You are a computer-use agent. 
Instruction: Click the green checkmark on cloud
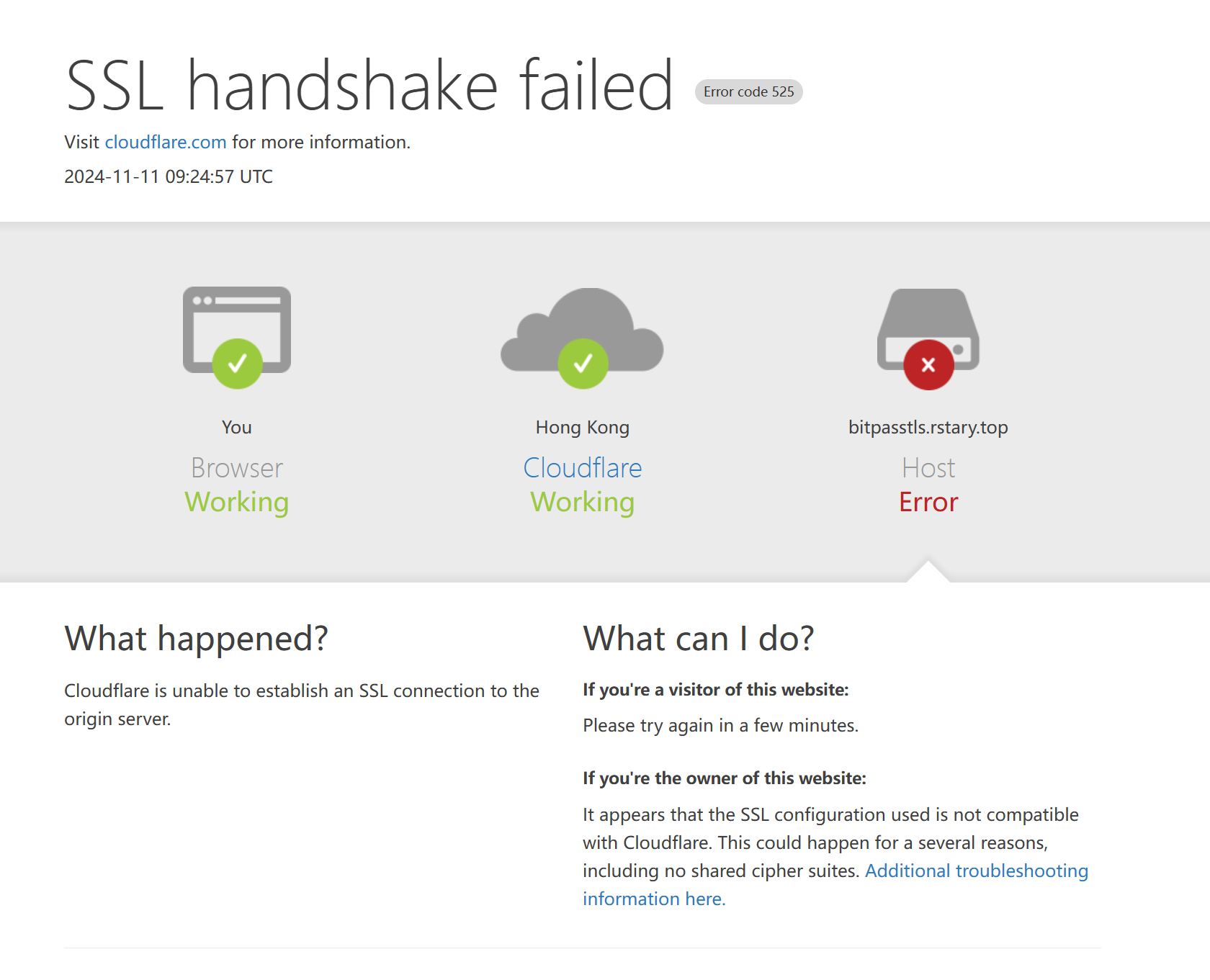pyautogui.click(x=583, y=364)
